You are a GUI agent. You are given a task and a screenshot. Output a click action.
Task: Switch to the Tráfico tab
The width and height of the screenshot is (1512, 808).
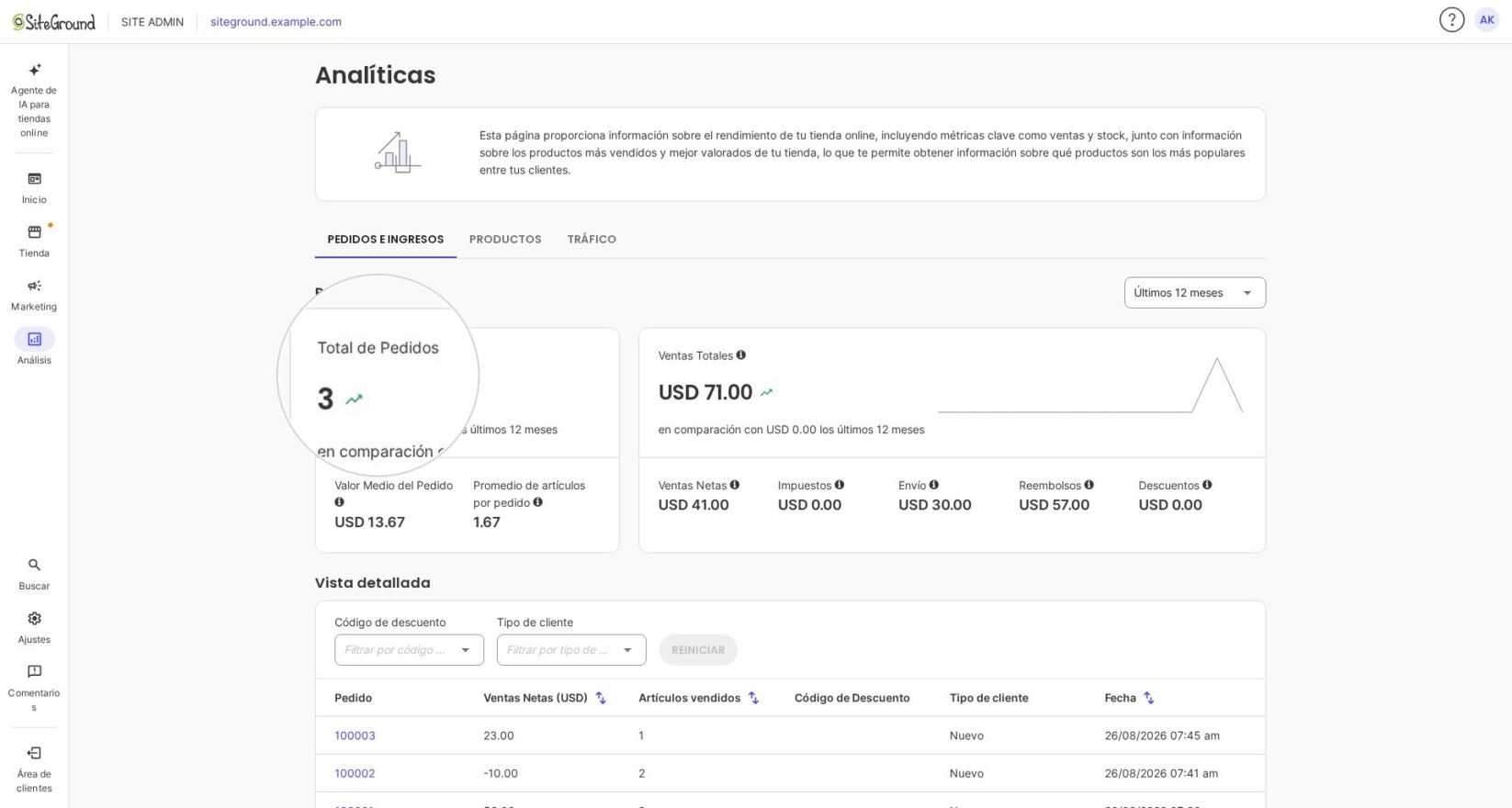[592, 240]
